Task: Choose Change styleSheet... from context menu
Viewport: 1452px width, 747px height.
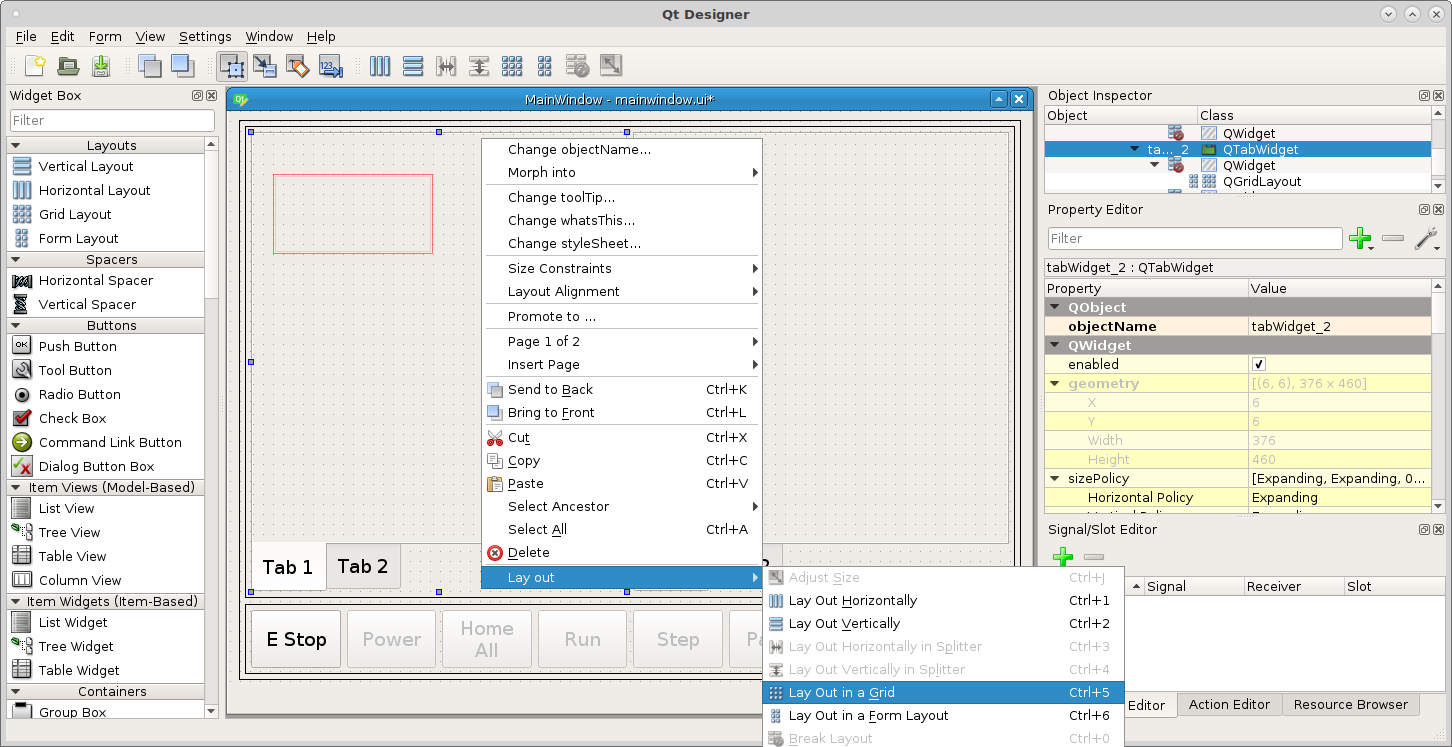Action: [621, 243]
